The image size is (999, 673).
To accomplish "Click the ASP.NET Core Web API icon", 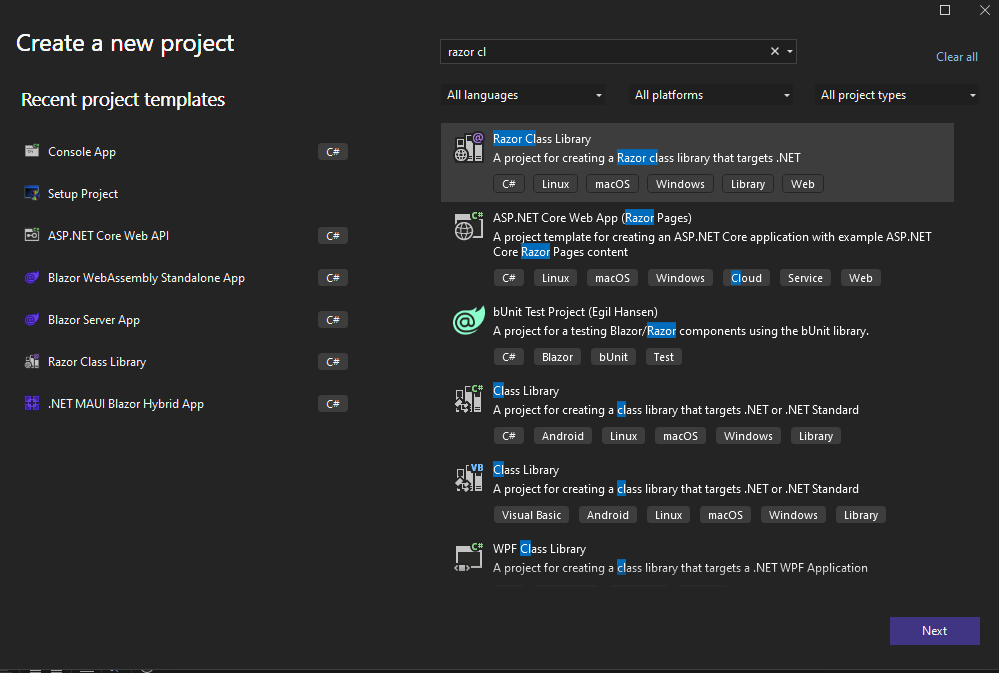I will (32, 235).
